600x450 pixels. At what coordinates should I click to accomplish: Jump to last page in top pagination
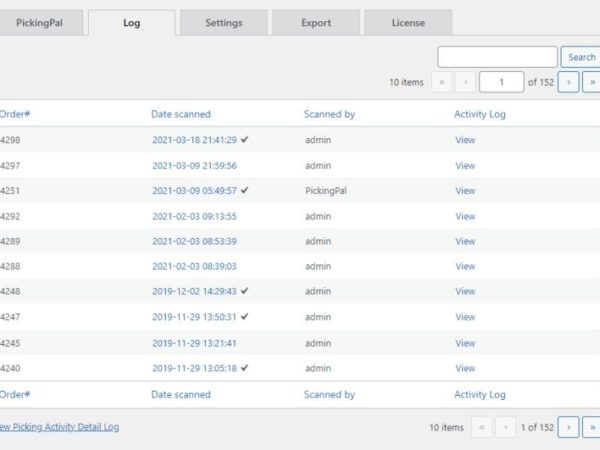[591, 82]
